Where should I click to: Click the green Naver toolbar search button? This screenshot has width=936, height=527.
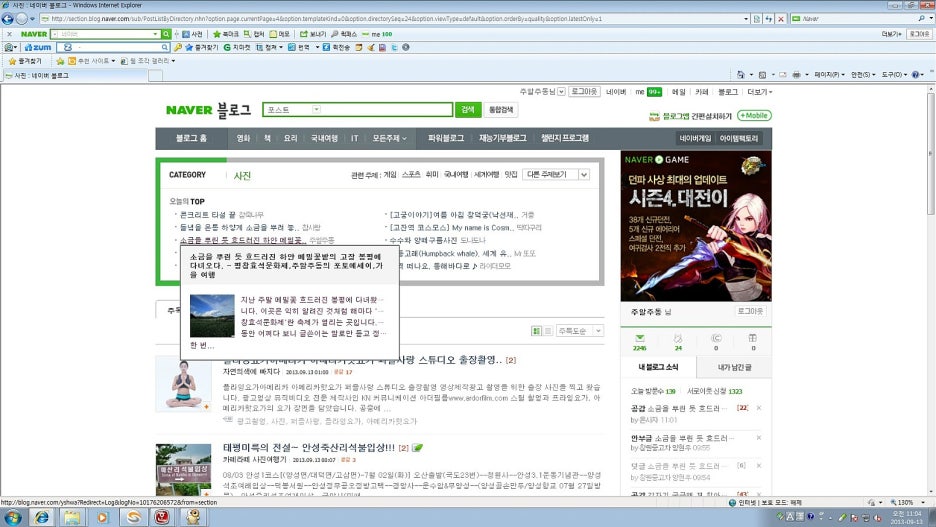(166, 34)
